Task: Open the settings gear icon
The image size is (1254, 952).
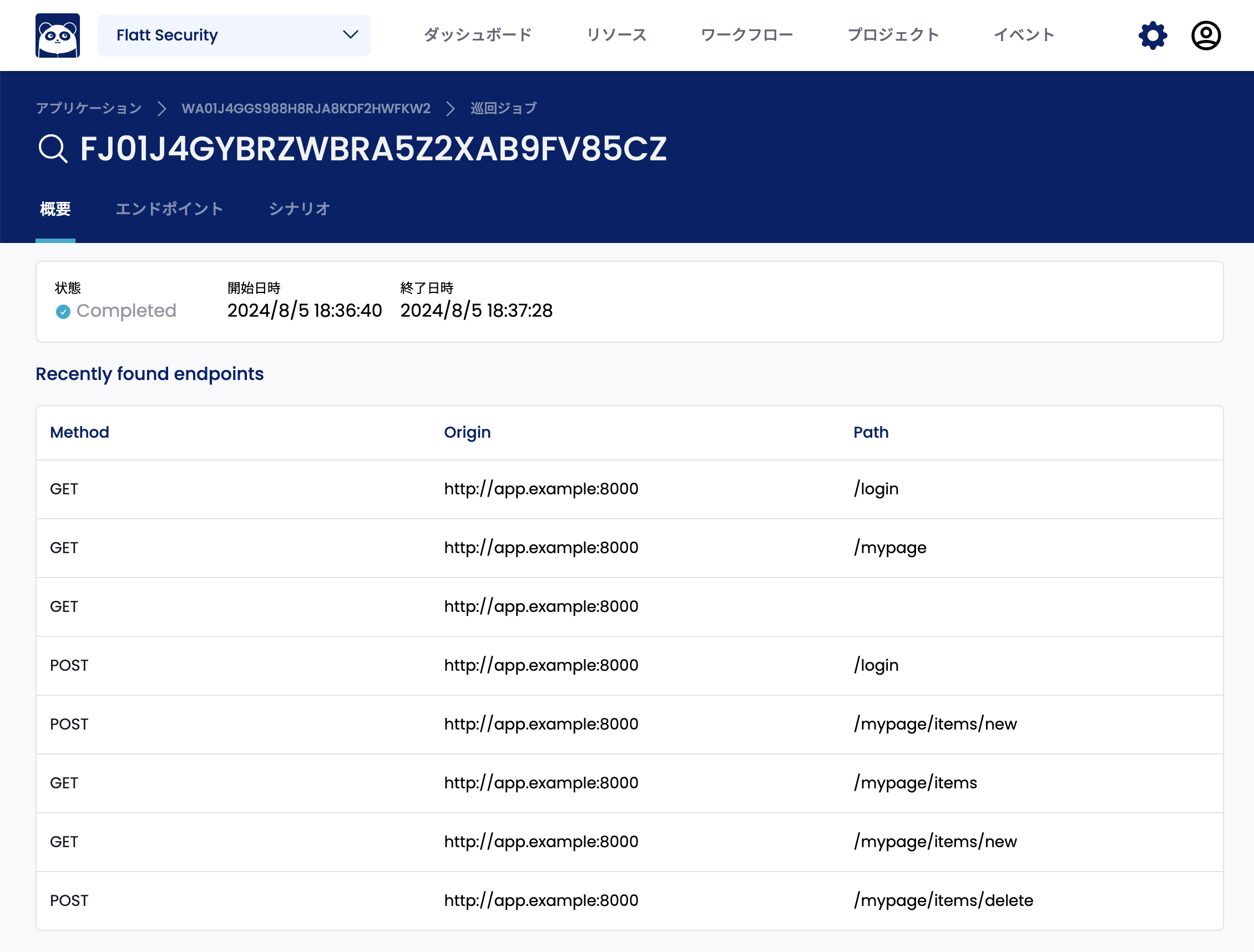Action: click(x=1152, y=35)
